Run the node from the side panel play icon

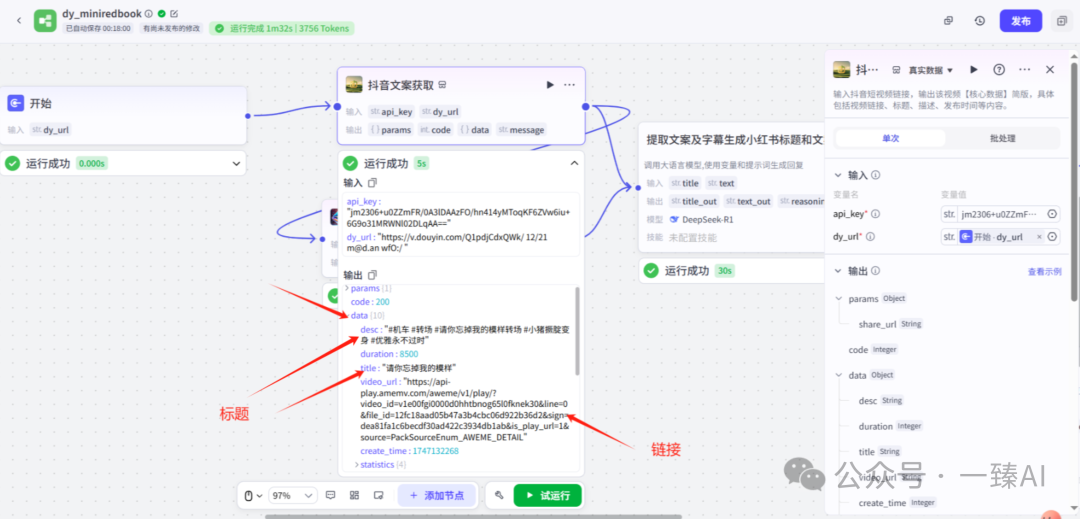point(973,70)
